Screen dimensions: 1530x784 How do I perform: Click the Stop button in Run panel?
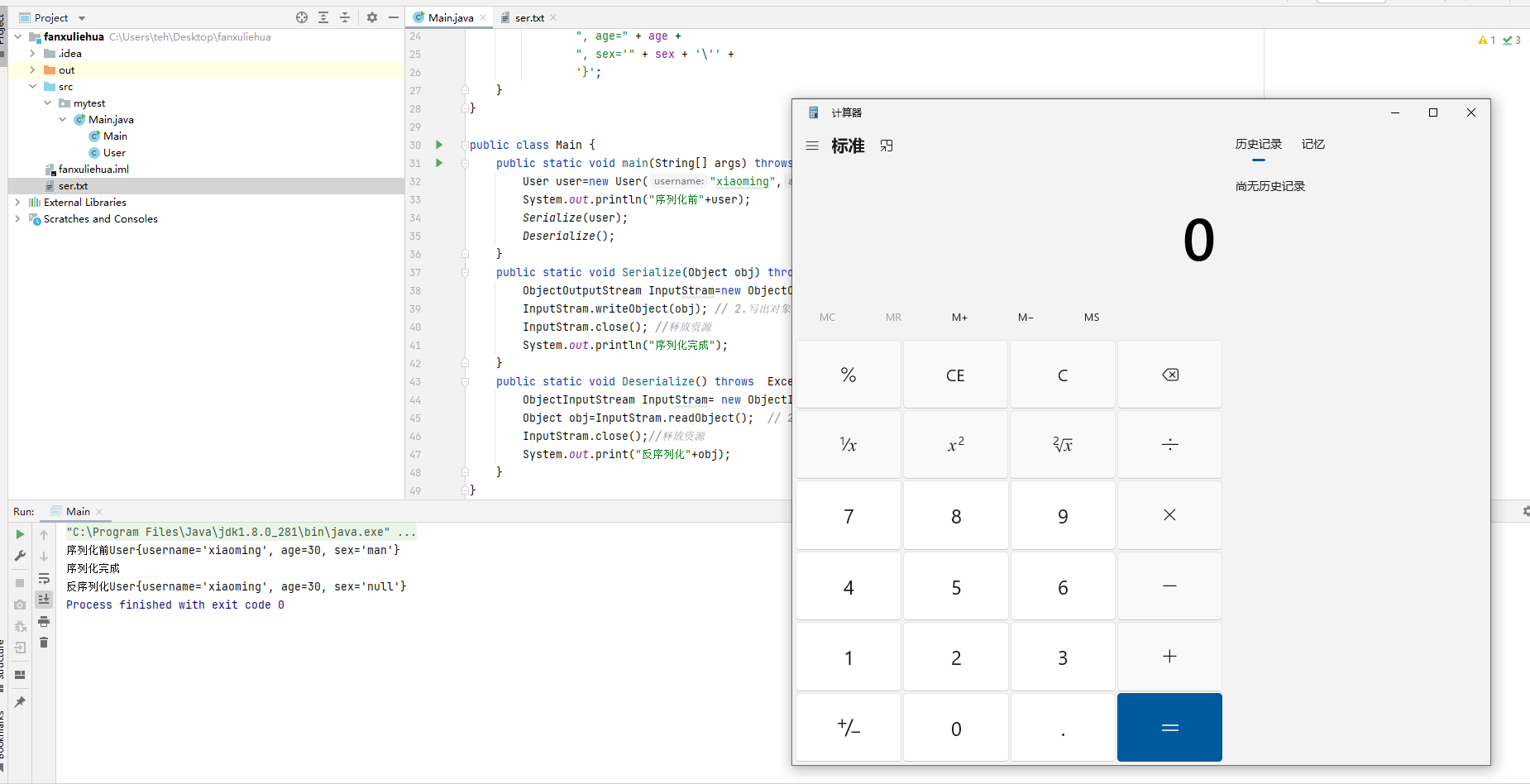[x=20, y=583]
